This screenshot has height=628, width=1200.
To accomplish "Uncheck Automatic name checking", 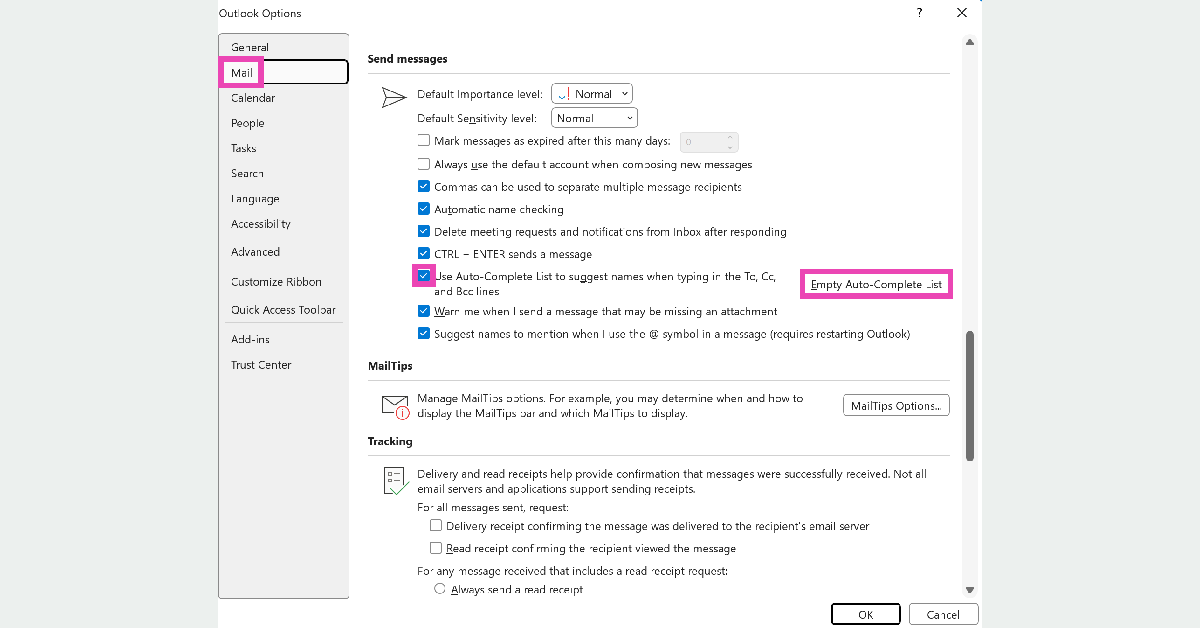I will 424,209.
